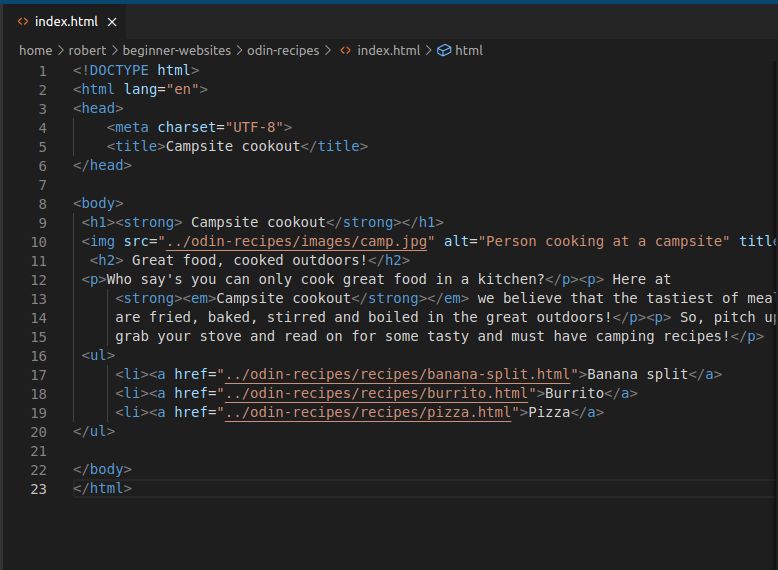
Task: Close the index.html editor tab
Action: pos(112,22)
